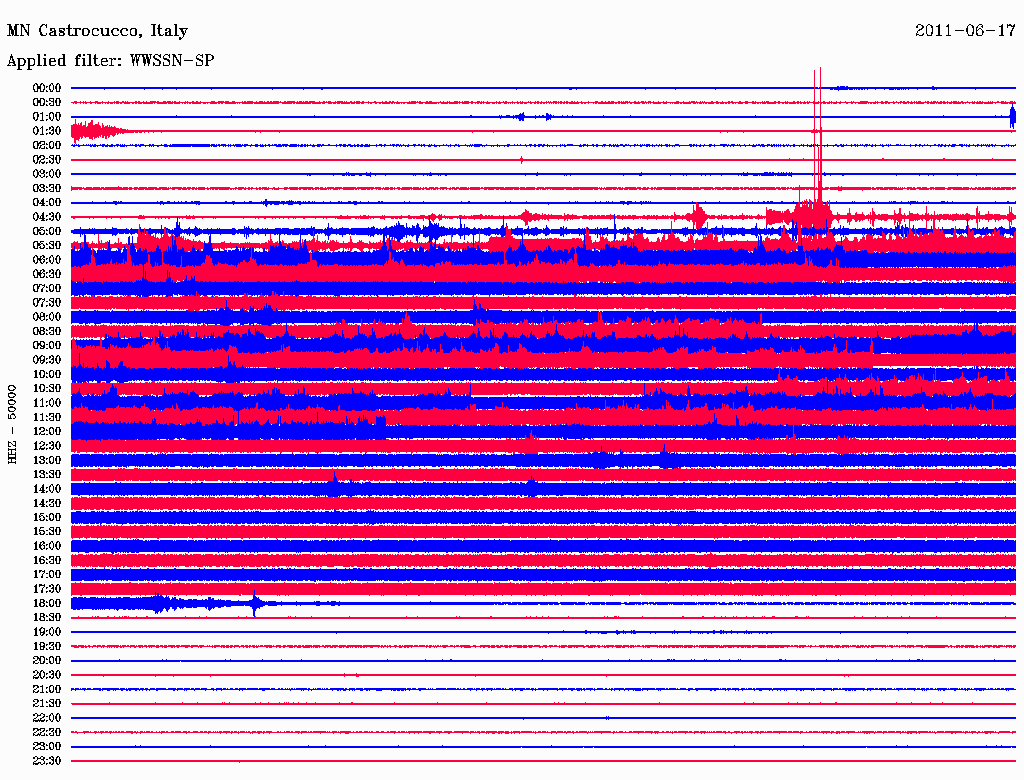Select the blue event spike on the 18:00 trace

point(255,603)
